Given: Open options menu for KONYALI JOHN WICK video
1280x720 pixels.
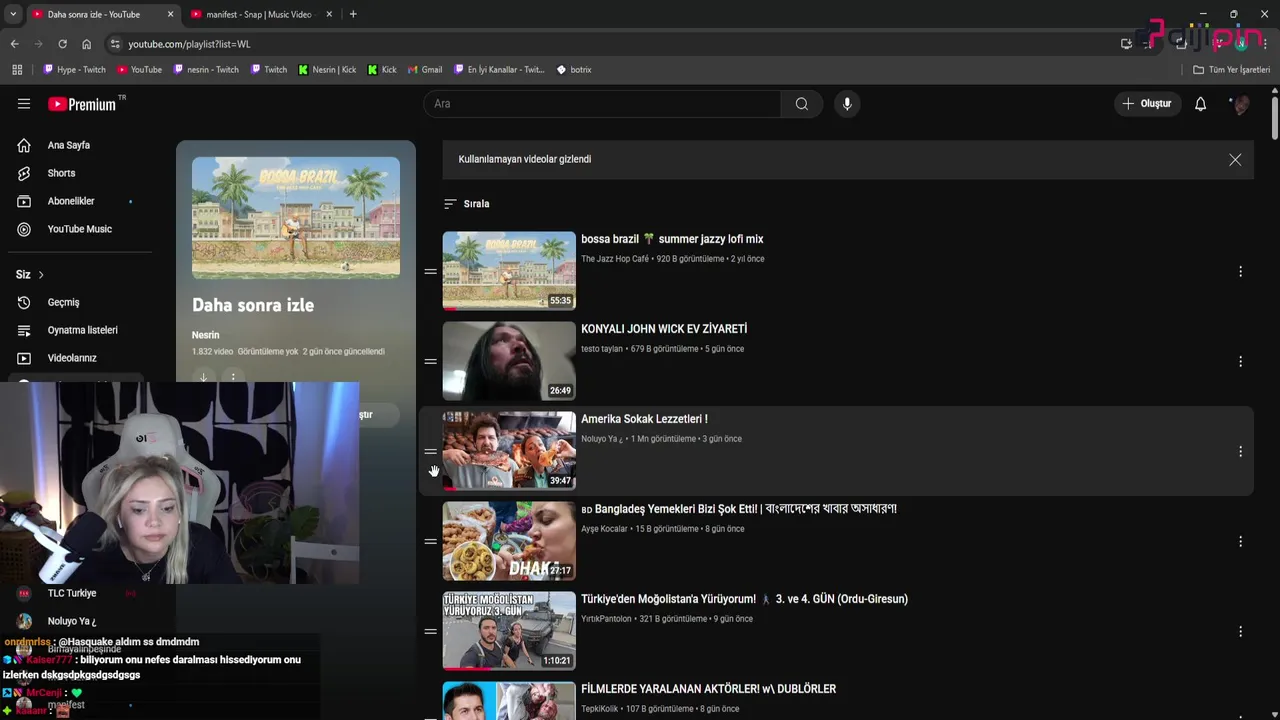Looking at the screenshot, I should point(1240,361).
